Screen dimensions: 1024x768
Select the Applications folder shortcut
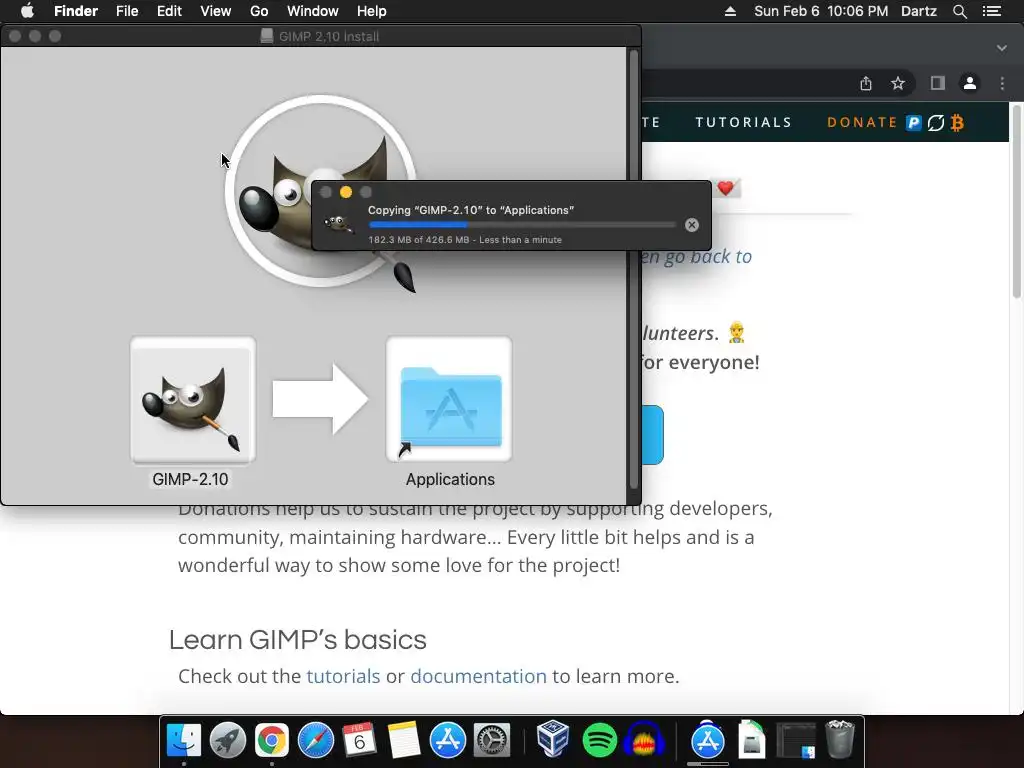(449, 400)
